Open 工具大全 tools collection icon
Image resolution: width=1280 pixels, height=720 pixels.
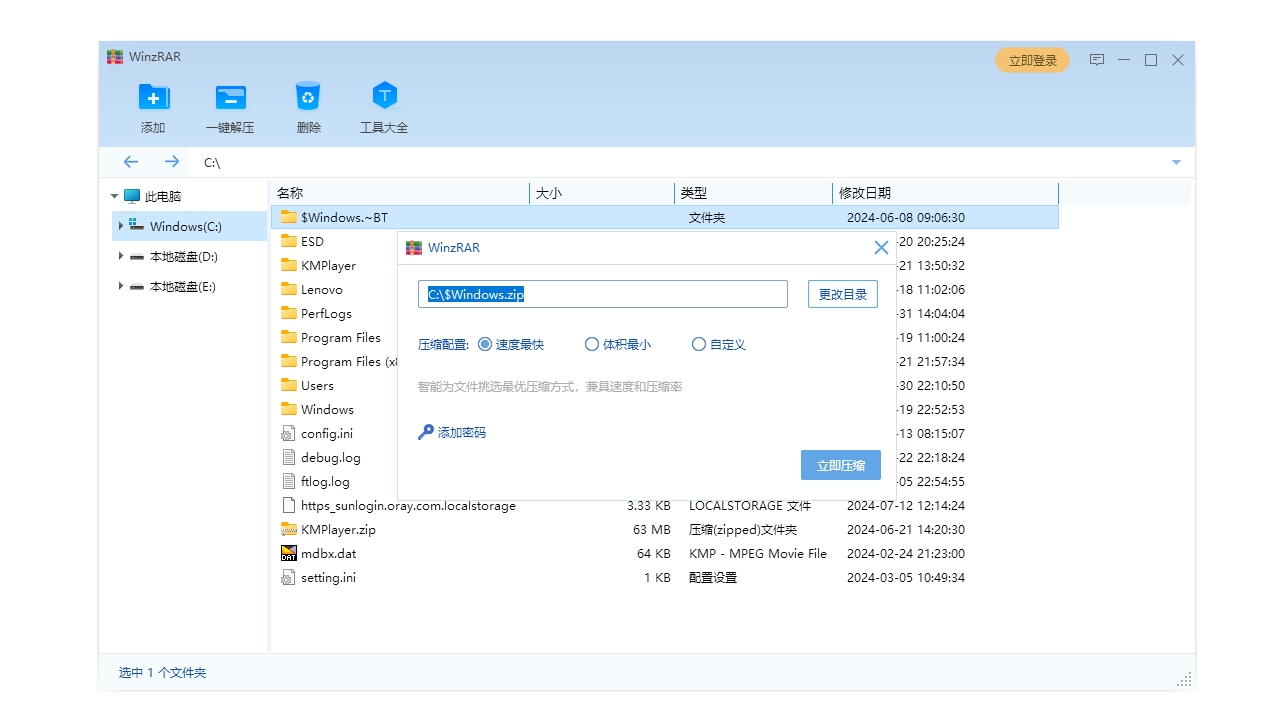384,106
